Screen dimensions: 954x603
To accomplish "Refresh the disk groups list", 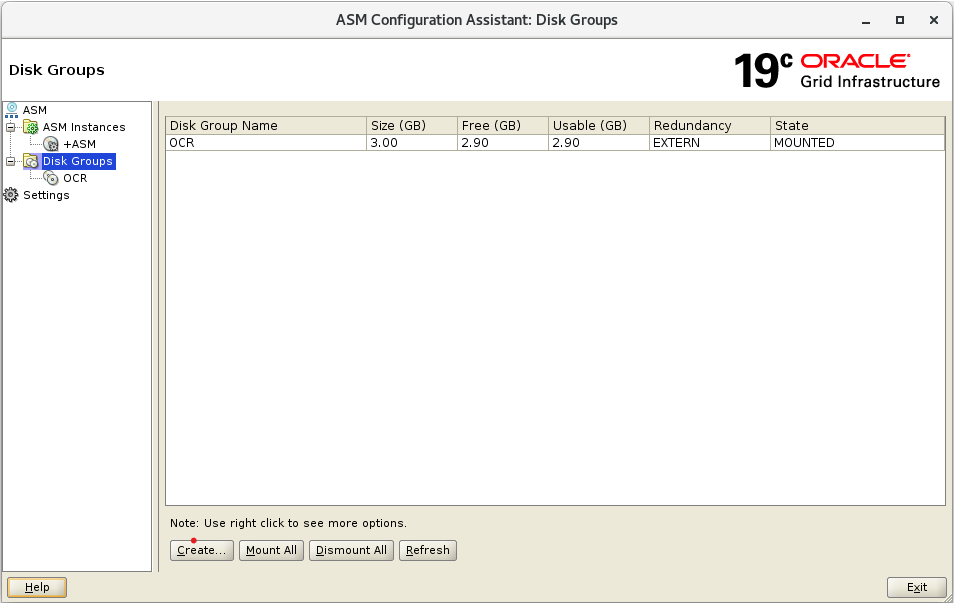I will coord(428,550).
